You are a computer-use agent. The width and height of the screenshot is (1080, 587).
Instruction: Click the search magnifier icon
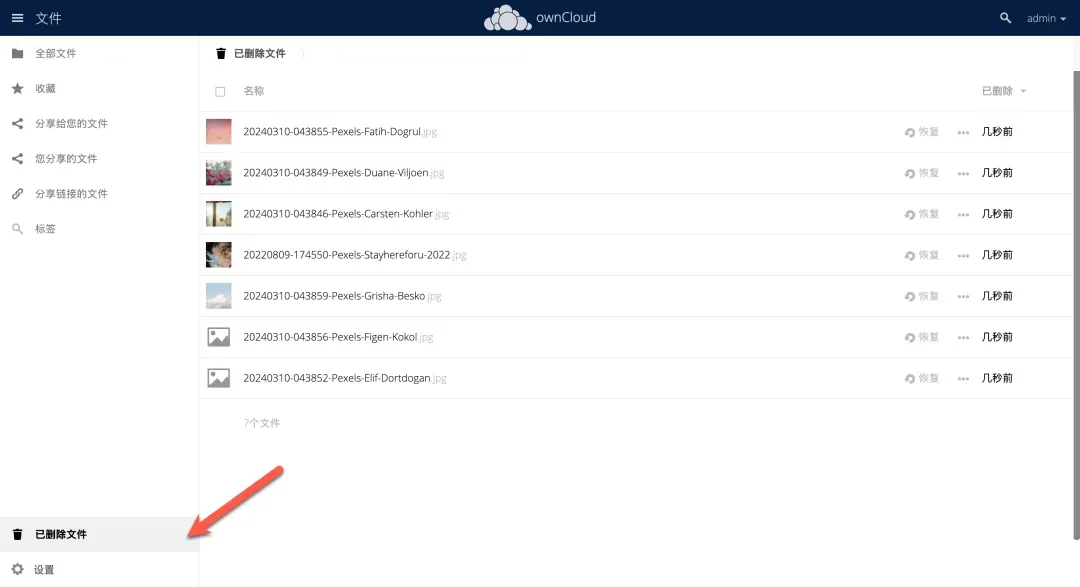1005,18
